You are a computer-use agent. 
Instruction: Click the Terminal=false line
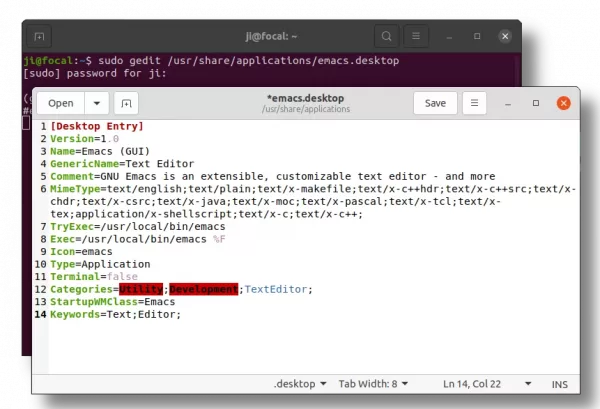point(94,277)
